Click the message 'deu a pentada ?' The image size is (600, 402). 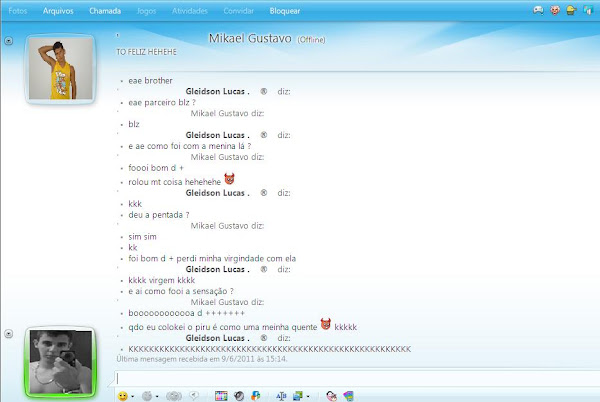159,215
